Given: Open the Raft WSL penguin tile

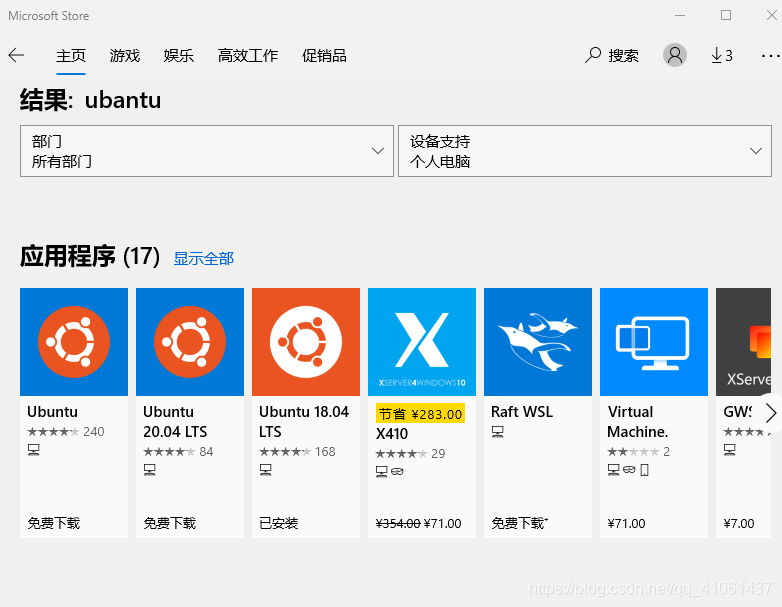Looking at the screenshot, I should (x=538, y=342).
